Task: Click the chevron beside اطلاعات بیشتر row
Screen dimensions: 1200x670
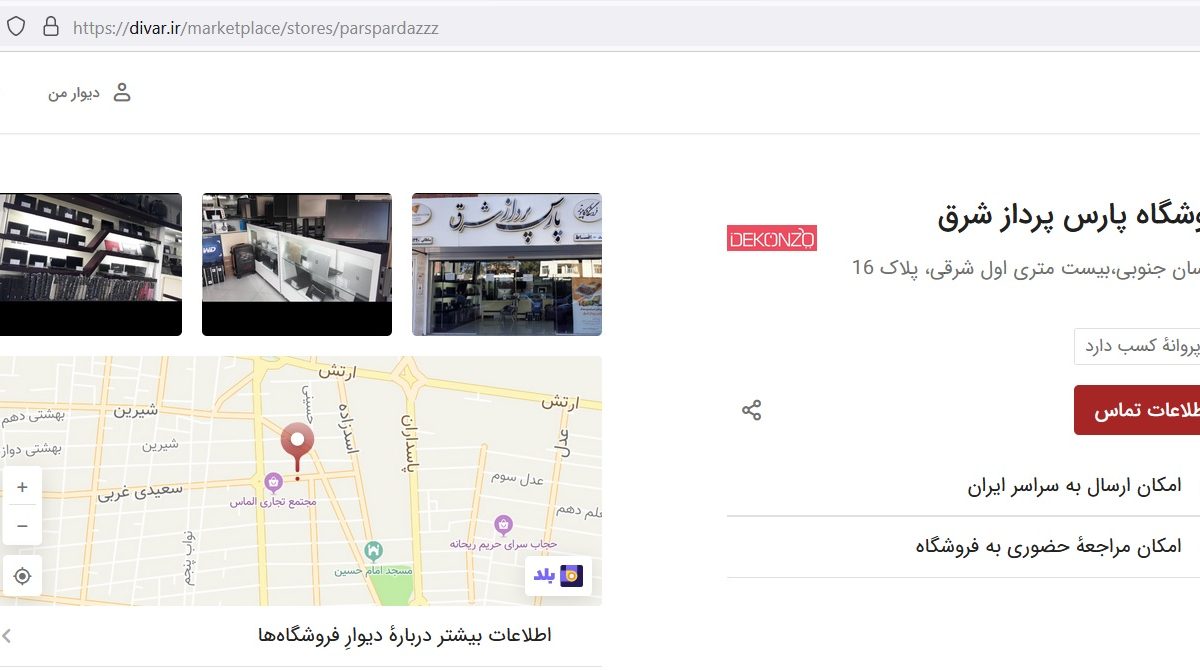Action: pos(6,635)
